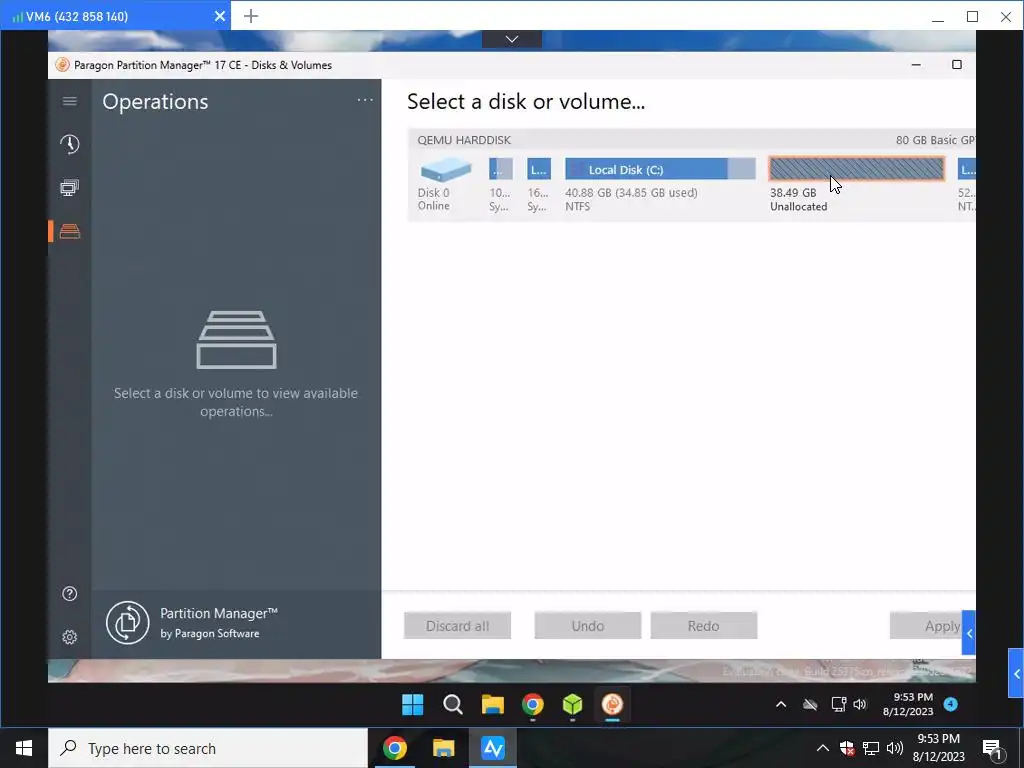Expand the remote session top dropdown chevron

point(512,39)
